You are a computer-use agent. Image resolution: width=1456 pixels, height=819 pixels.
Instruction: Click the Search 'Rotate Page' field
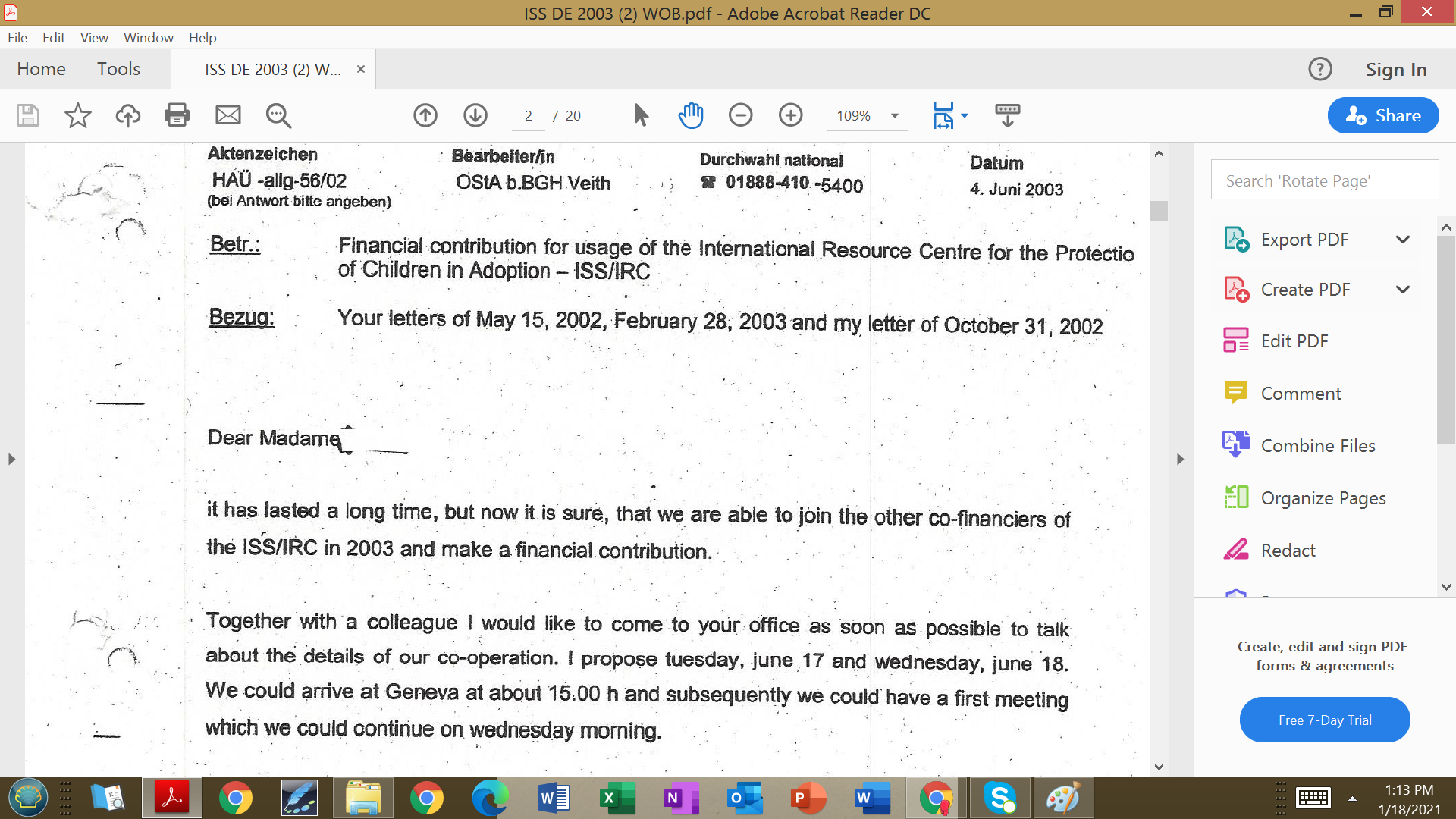pos(1324,180)
